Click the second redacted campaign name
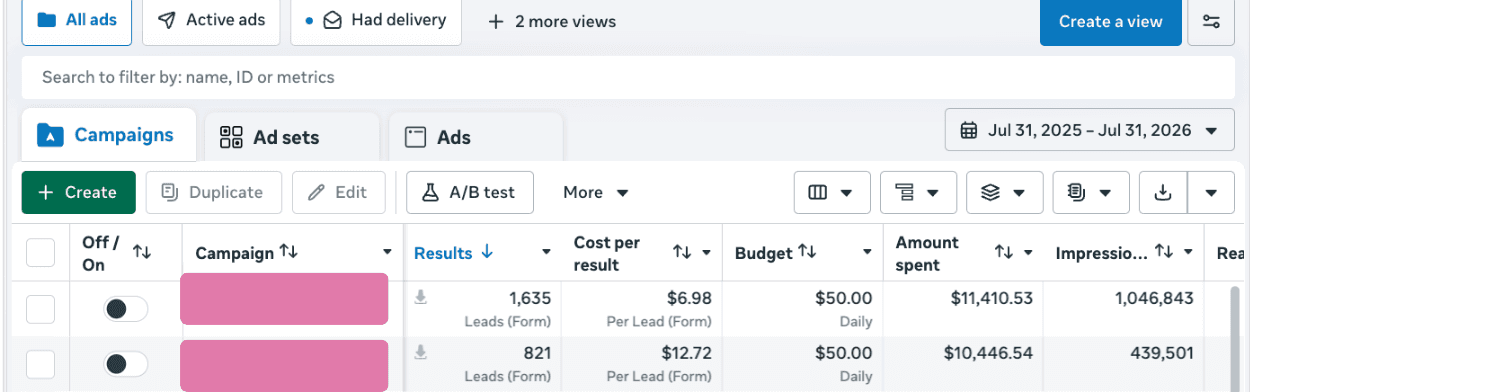Image resolution: width=1492 pixels, height=392 pixels. pos(284,365)
